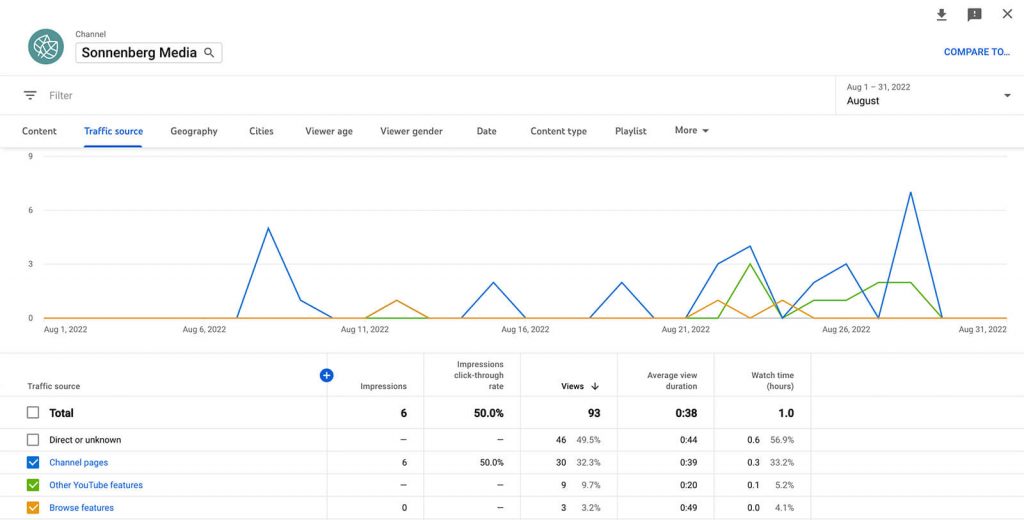Viewport: 1024px width, 520px height.
Task: Add a metric with blue plus icon
Action: 327,375
